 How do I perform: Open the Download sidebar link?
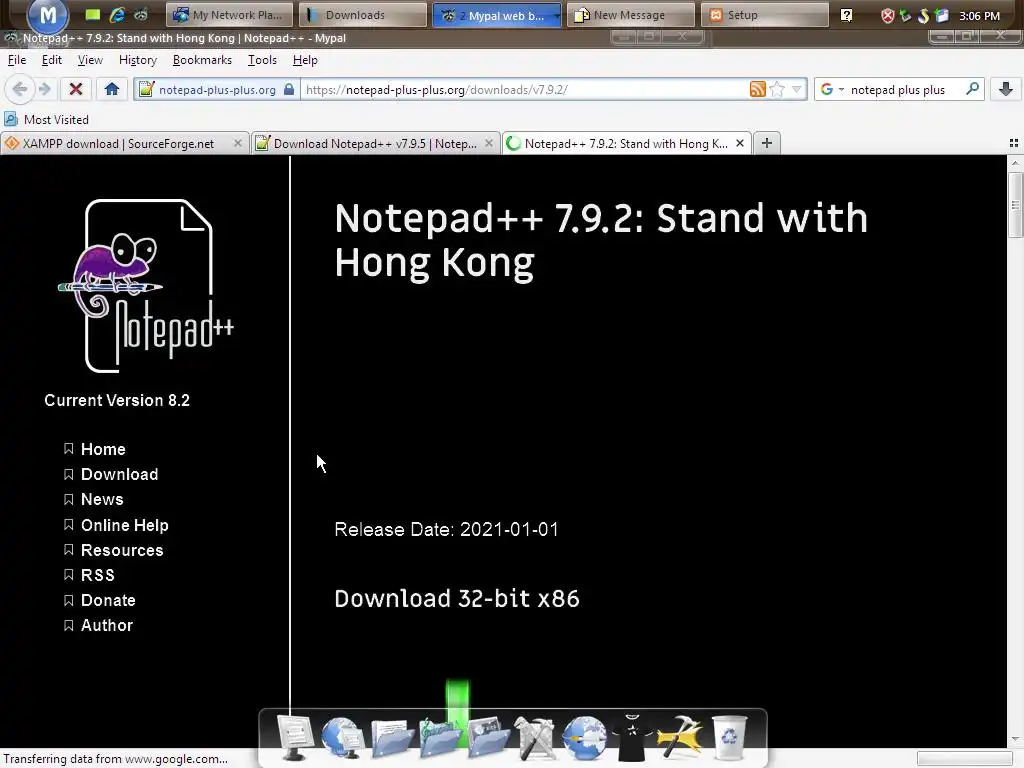[120, 474]
